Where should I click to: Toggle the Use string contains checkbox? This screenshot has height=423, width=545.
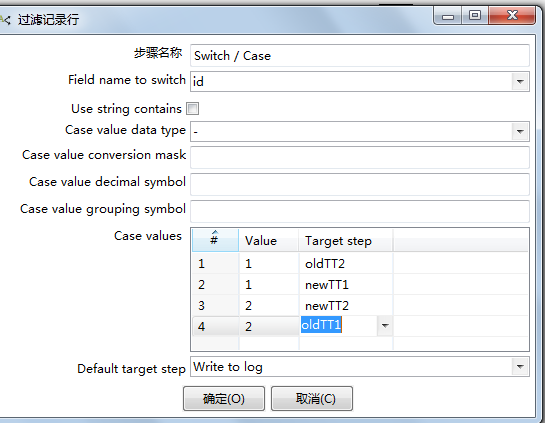click(193, 108)
